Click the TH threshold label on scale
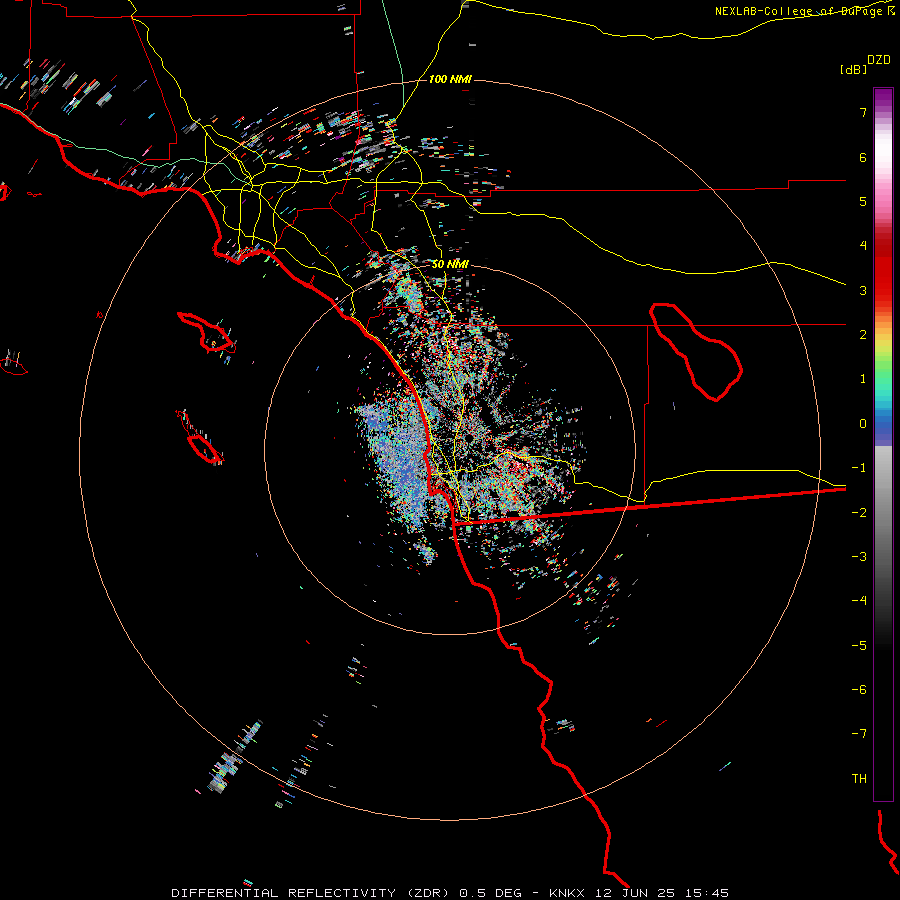The image size is (900, 900). (859, 778)
